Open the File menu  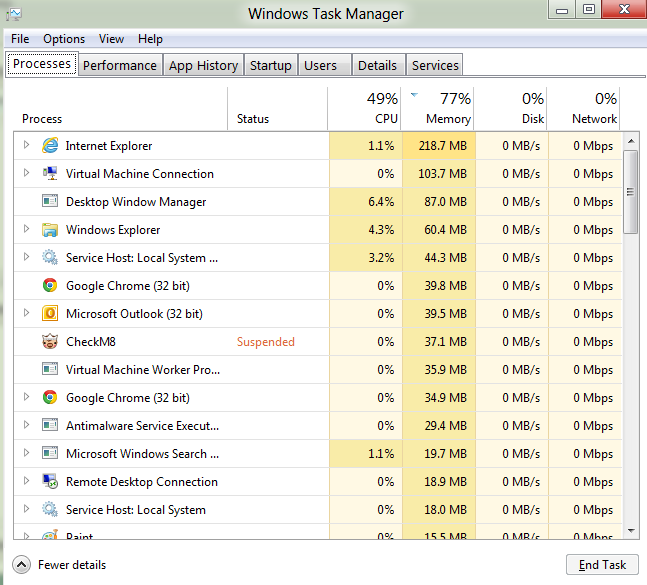click(x=20, y=39)
